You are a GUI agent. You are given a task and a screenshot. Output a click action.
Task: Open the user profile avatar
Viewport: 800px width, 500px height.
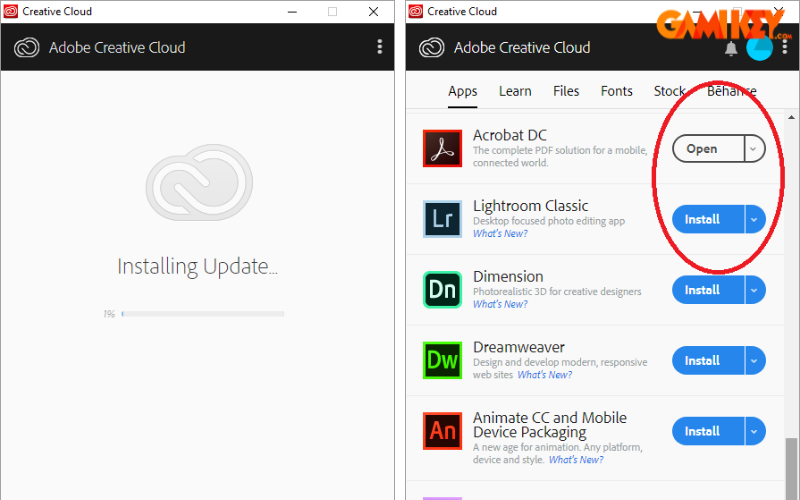[x=759, y=47]
